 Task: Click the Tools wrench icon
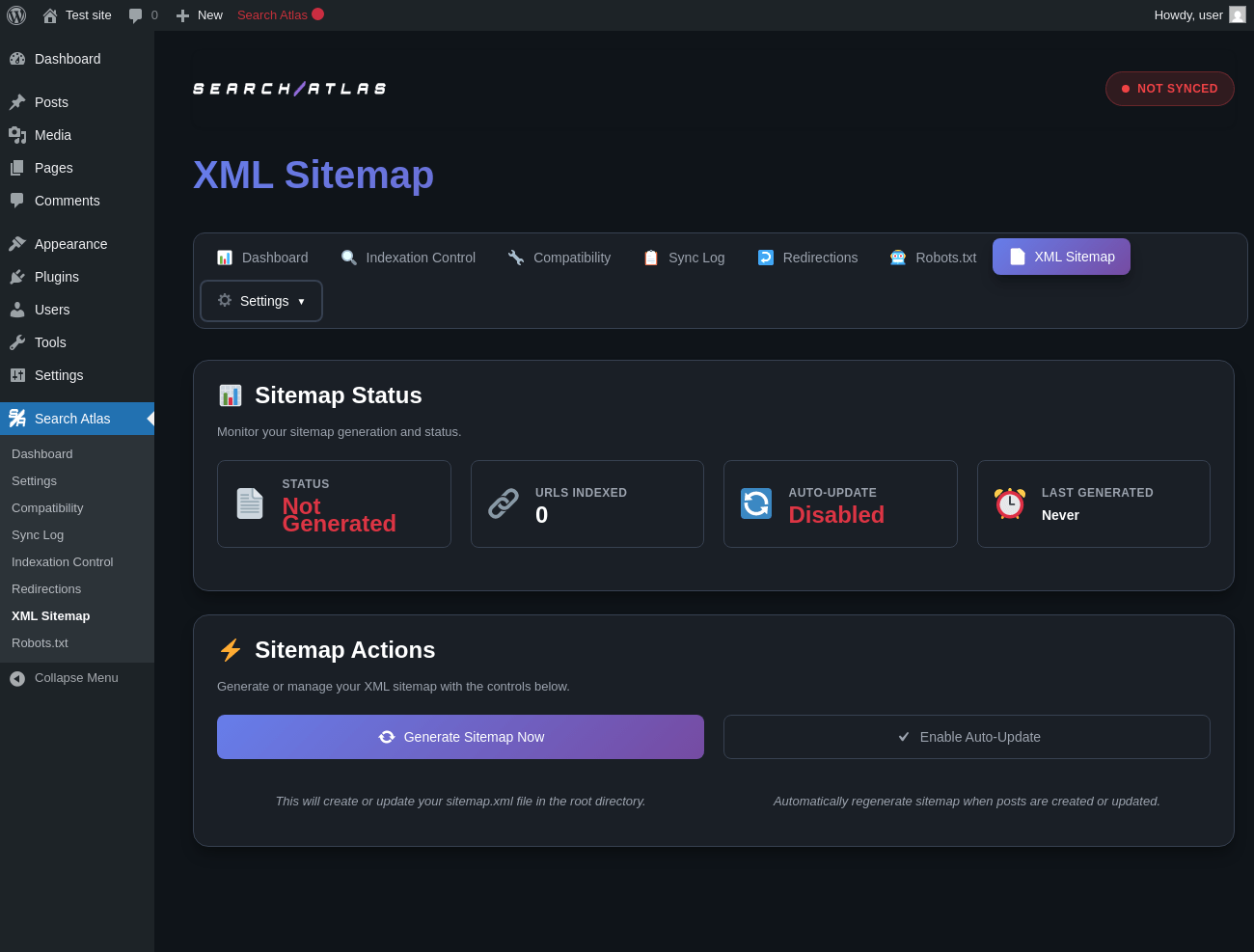point(17,342)
